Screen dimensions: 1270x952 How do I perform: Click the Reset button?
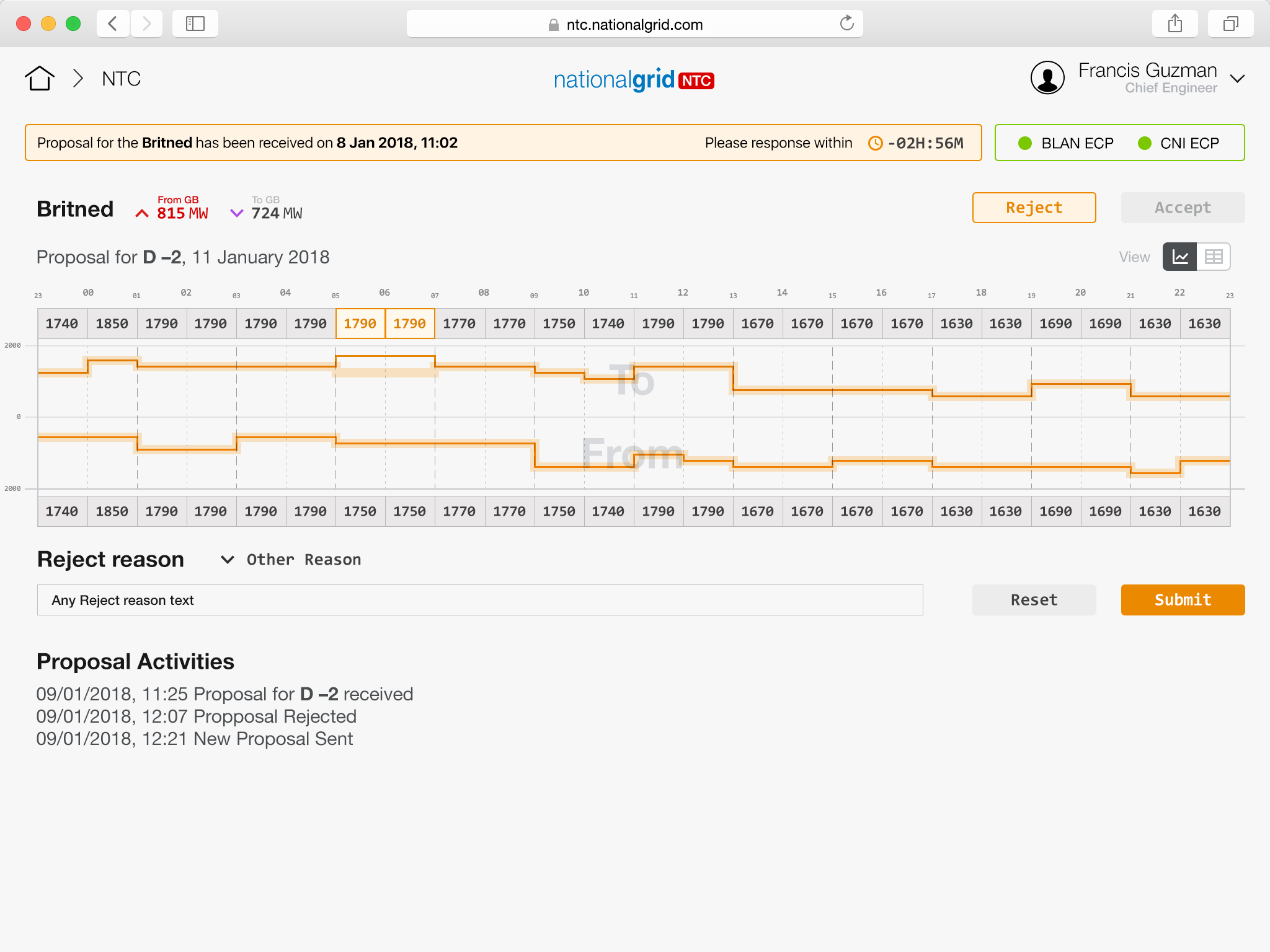pyautogui.click(x=1034, y=600)
